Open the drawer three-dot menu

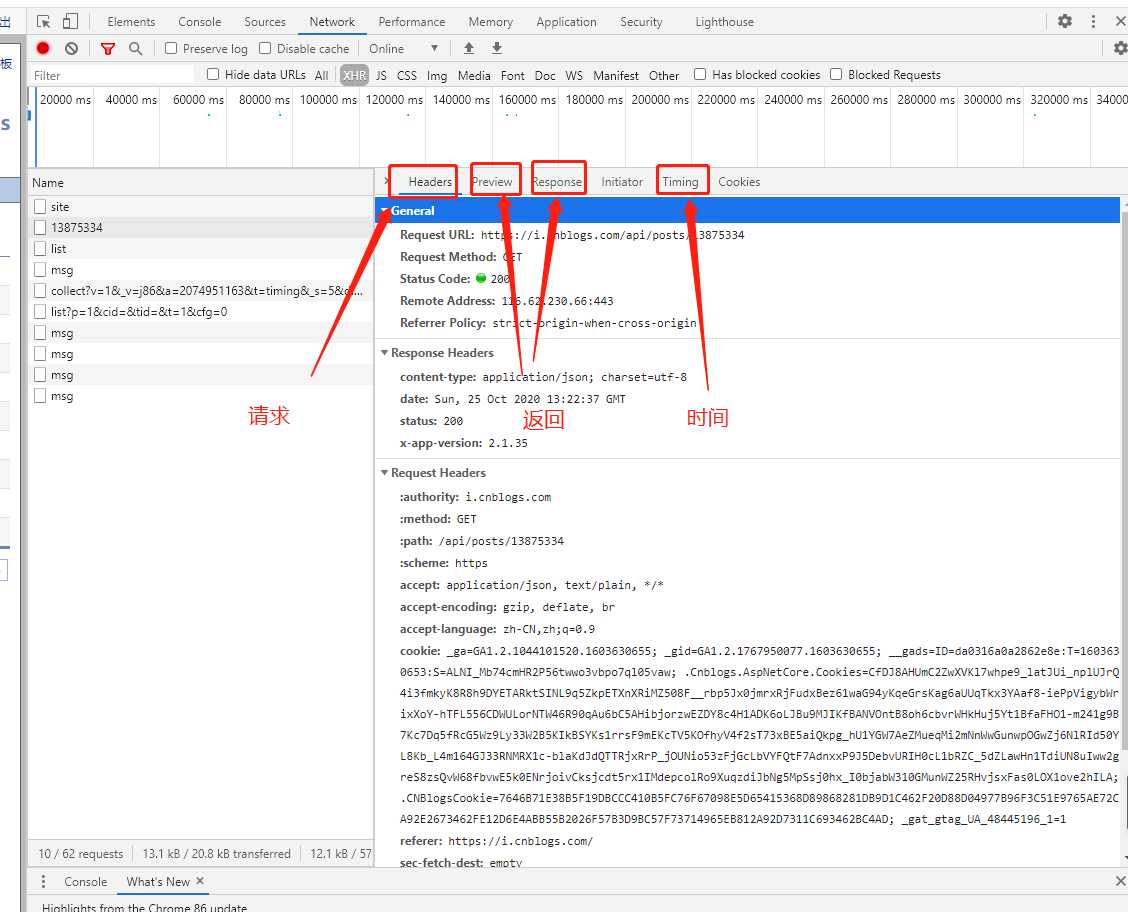pyautogui.click(x=43, y=881)
